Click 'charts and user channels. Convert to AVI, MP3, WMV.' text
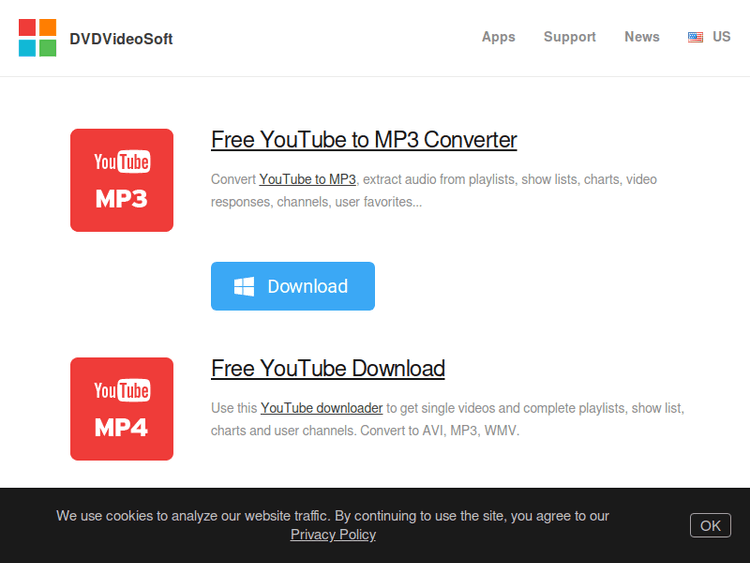This screenshot has height=563, width=750. tap(365, 431)
